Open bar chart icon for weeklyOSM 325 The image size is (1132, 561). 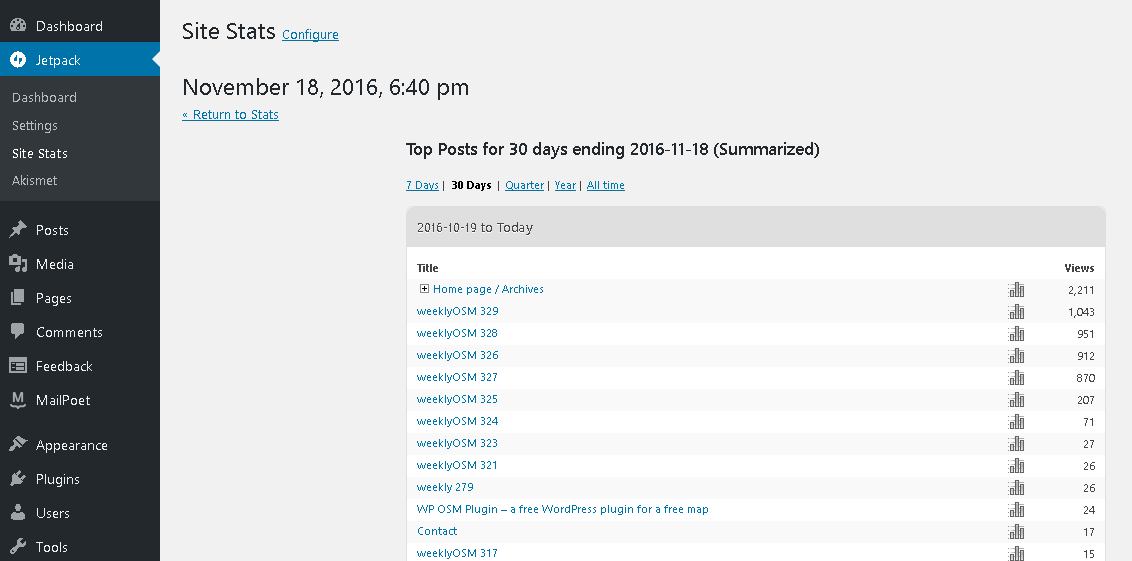pyautogui.click(x=1016, y=399)
